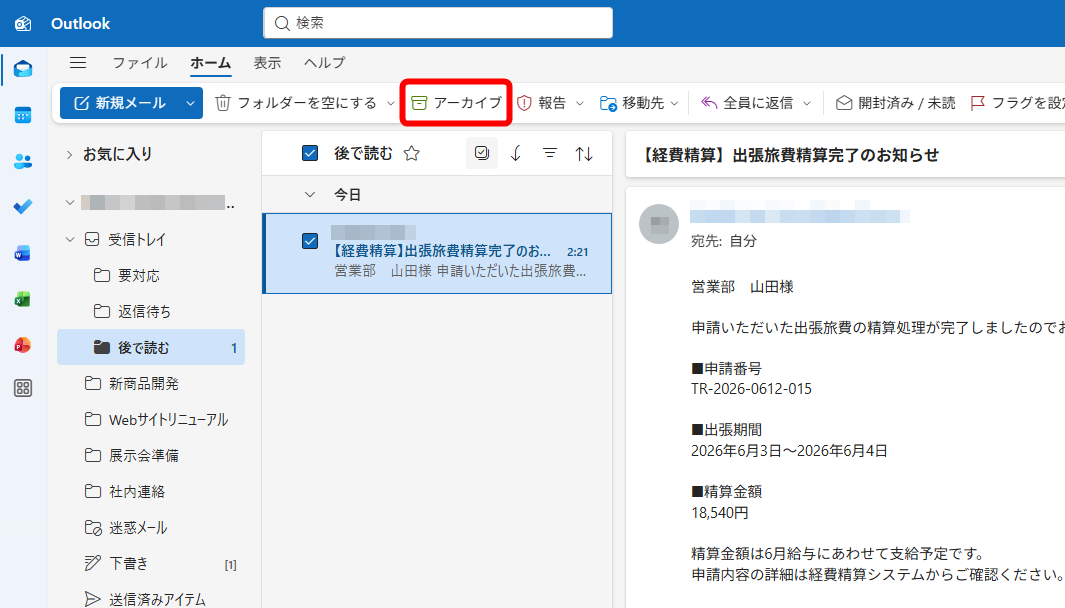Switch to the ホーム tab
The height and width of the screenshot is (608, 1065).
211,63
